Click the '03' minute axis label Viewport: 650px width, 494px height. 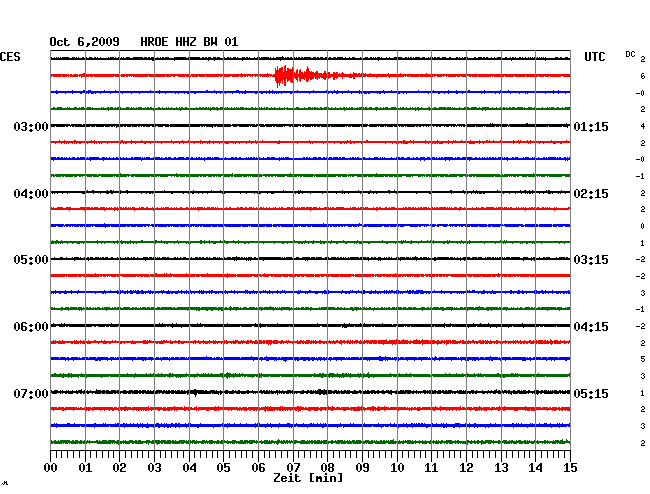154,467
